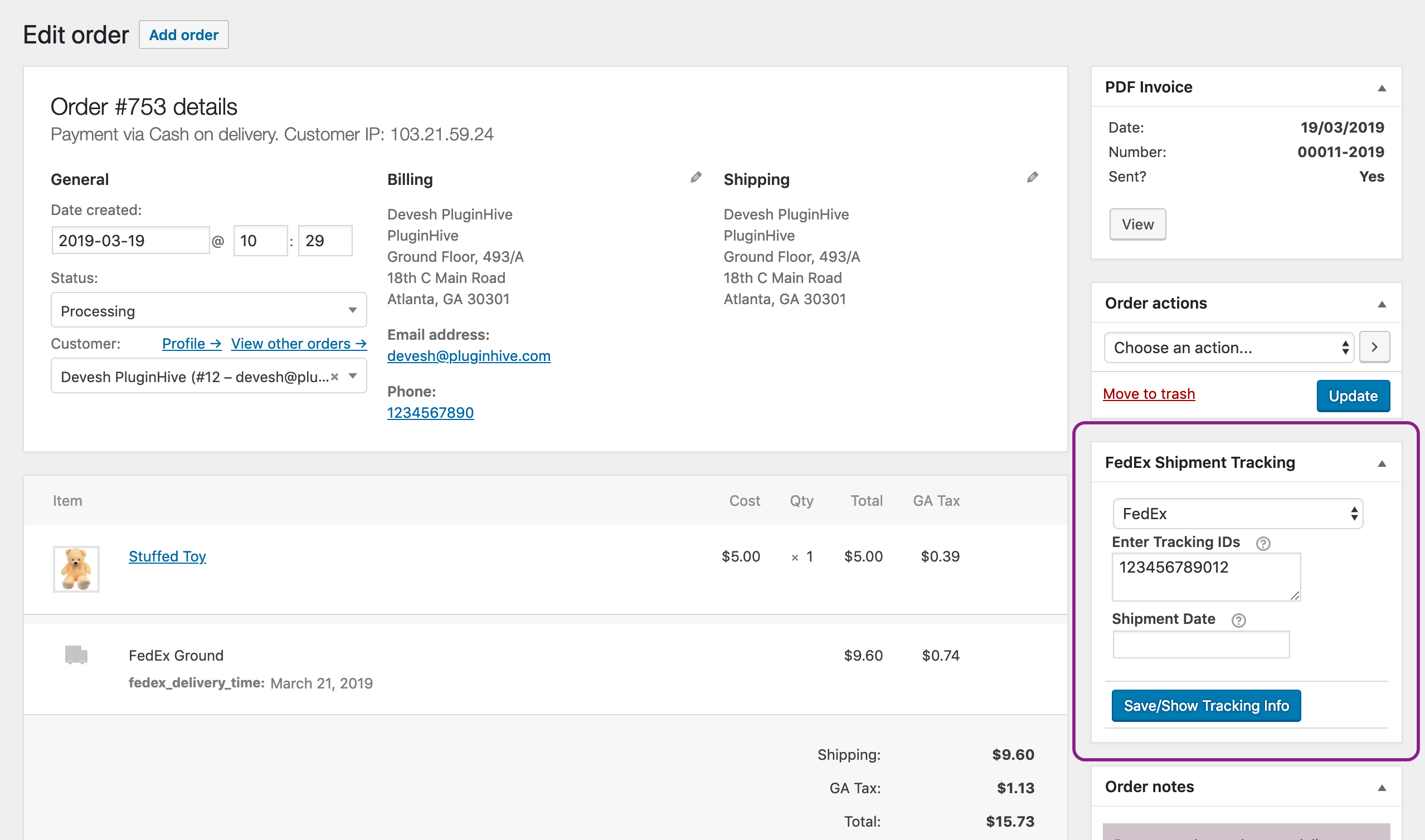Open the Stuffed Toy product link
The image size is (1425, 840).
point(167,556)
